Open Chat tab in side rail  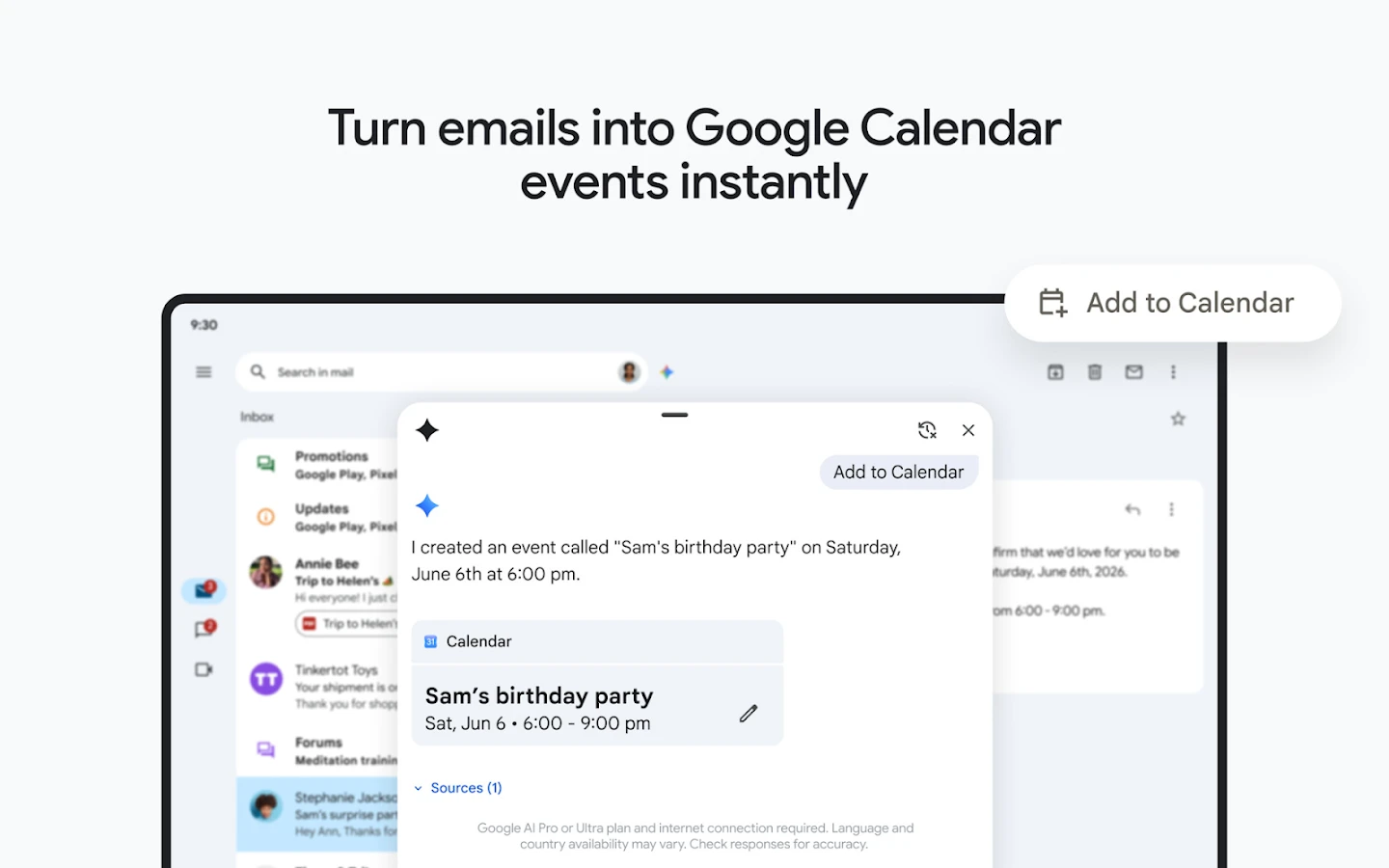(204, 629)
